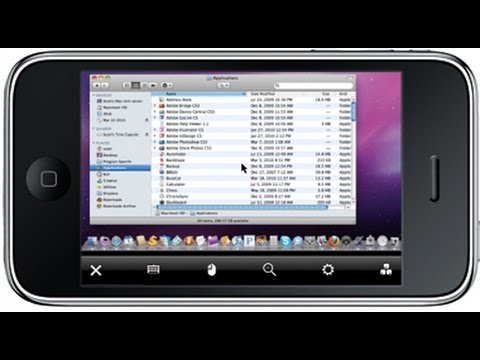The image size is (480, 360).
Task: Tap the X icon in the remote toolbar
Action: point(96,270)
